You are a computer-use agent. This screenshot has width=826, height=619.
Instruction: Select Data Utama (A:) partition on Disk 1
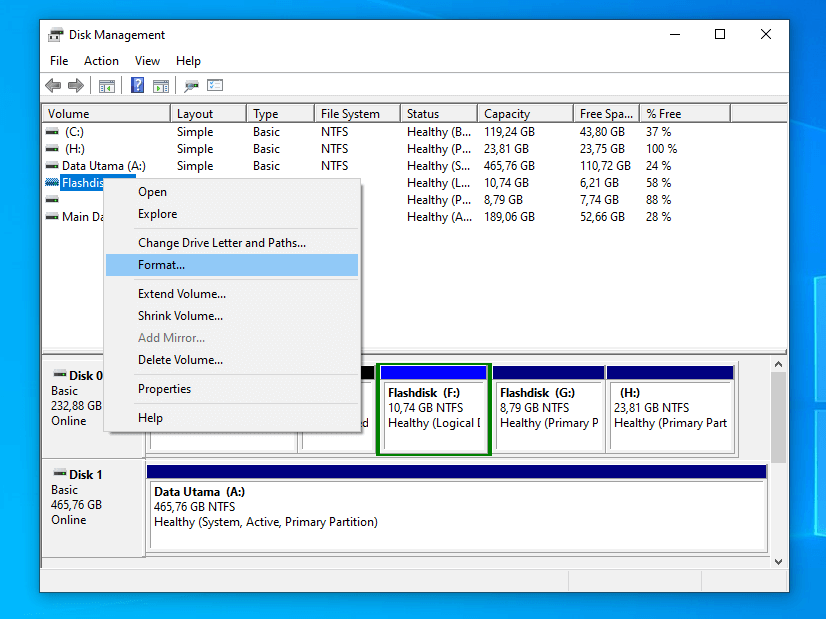point(457,507)
